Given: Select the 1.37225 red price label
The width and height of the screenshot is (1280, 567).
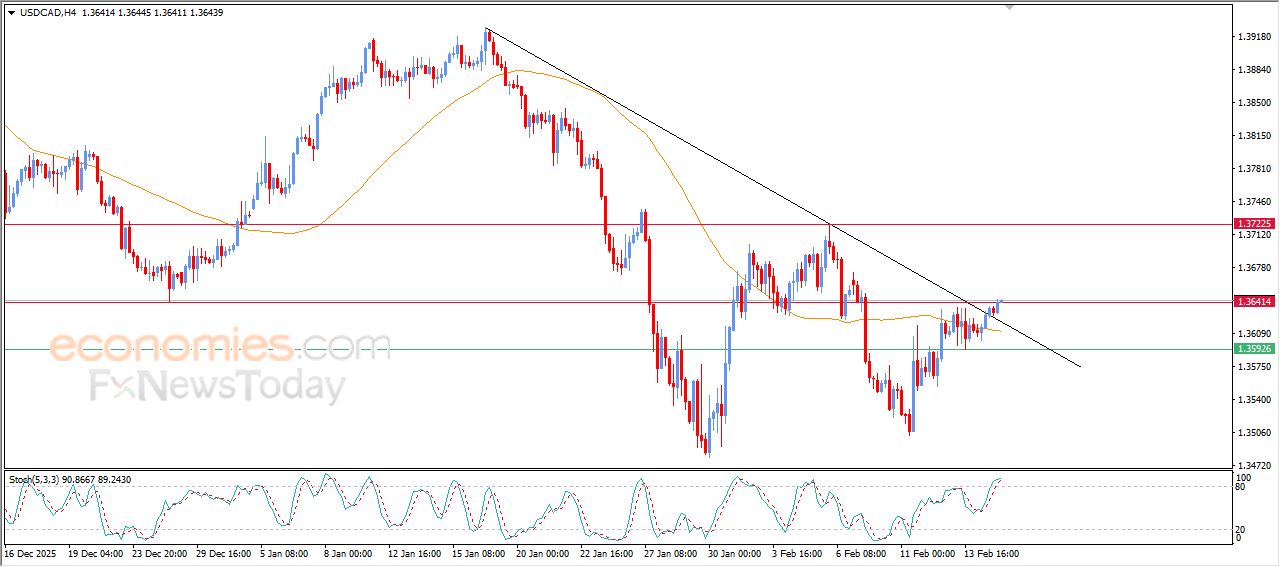Looking at the screenshot, I should pos(1253,224).
